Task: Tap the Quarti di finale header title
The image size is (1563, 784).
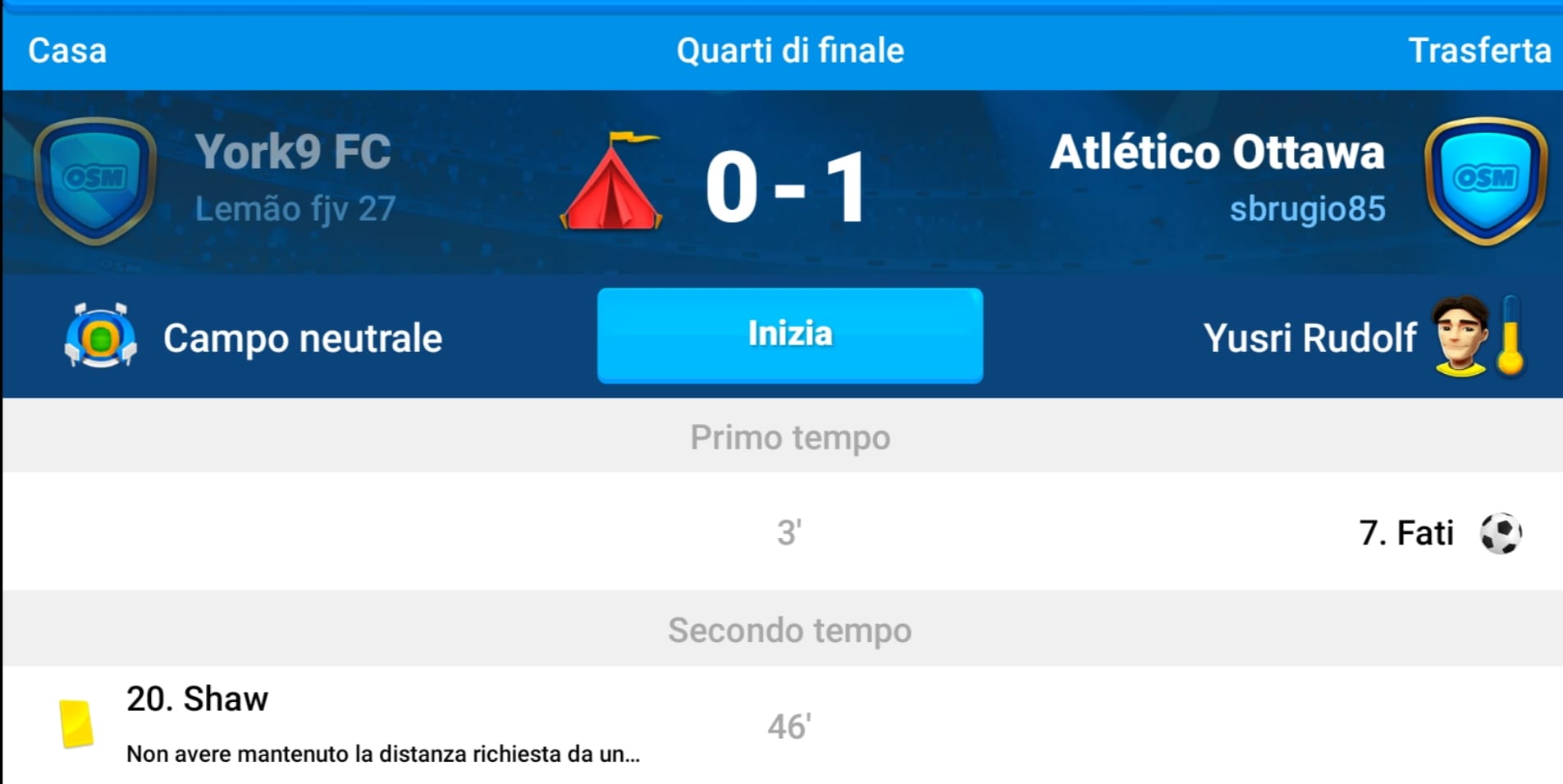Action: coord(790,51)
